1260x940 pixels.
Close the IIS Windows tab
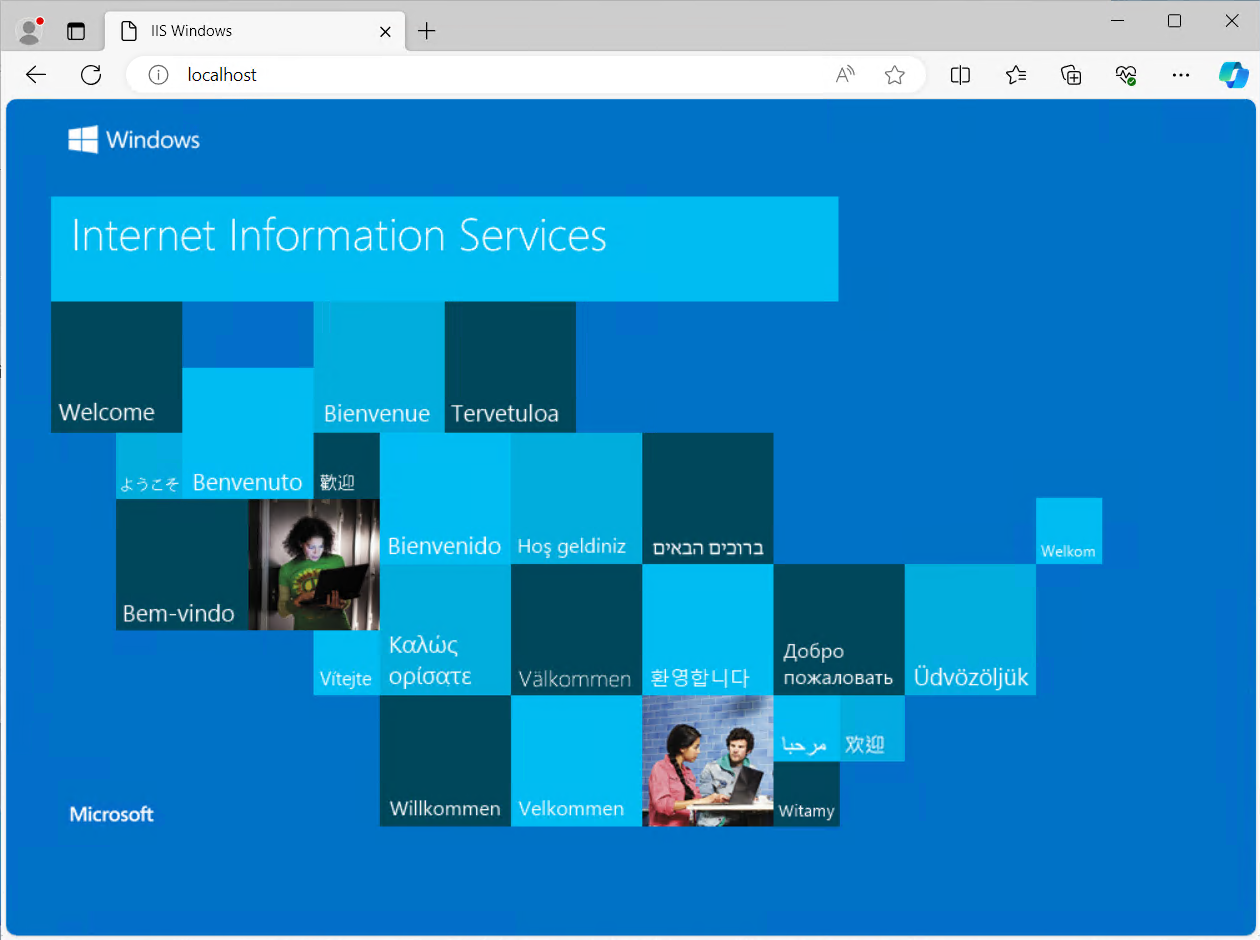(385, 32)
